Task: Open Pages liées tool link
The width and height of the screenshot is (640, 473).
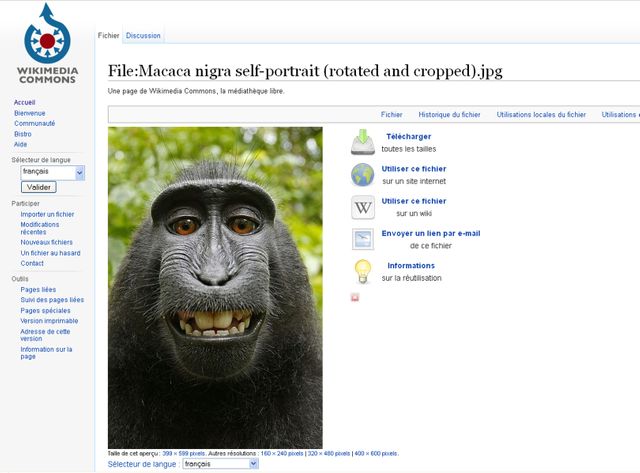Action: tap(38, 289)
